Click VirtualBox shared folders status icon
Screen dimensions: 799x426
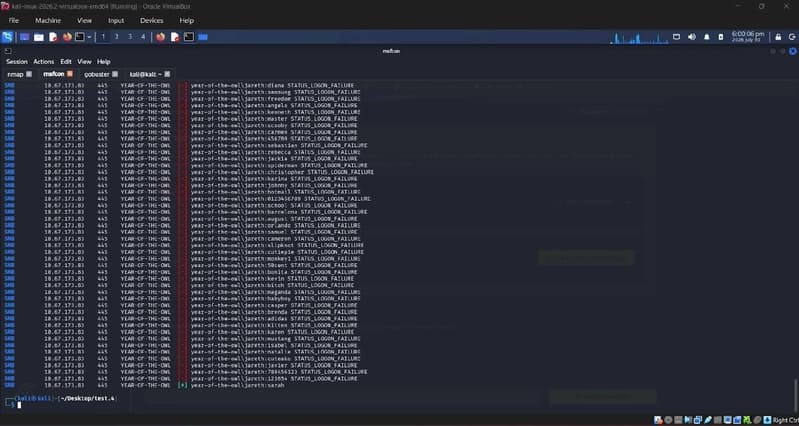point(718,420)
